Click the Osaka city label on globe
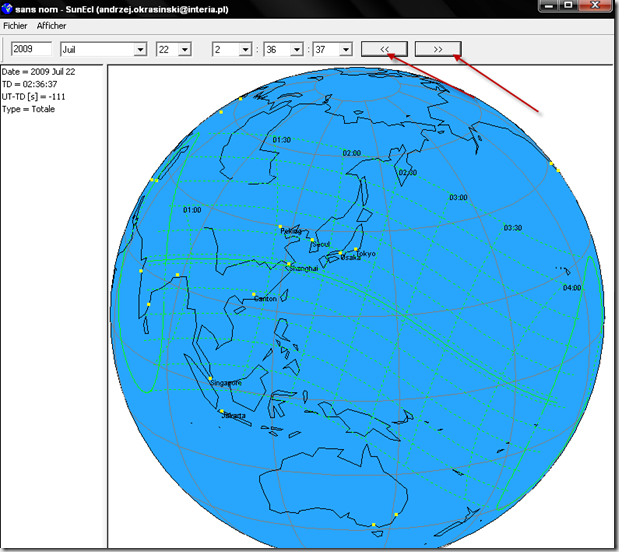 pyautogui.click(x=351, y=257)
